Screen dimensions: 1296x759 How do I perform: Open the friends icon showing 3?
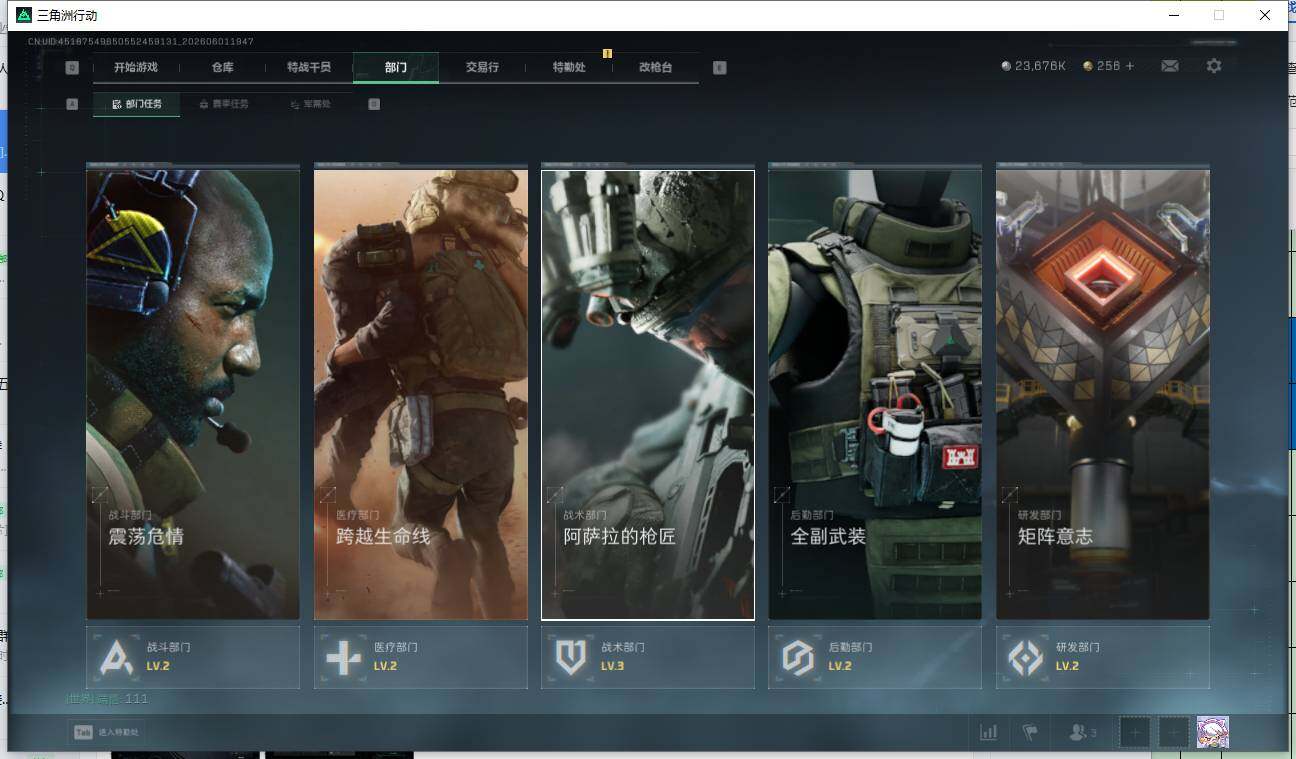pyautogui.click(x=1083, y=733)
